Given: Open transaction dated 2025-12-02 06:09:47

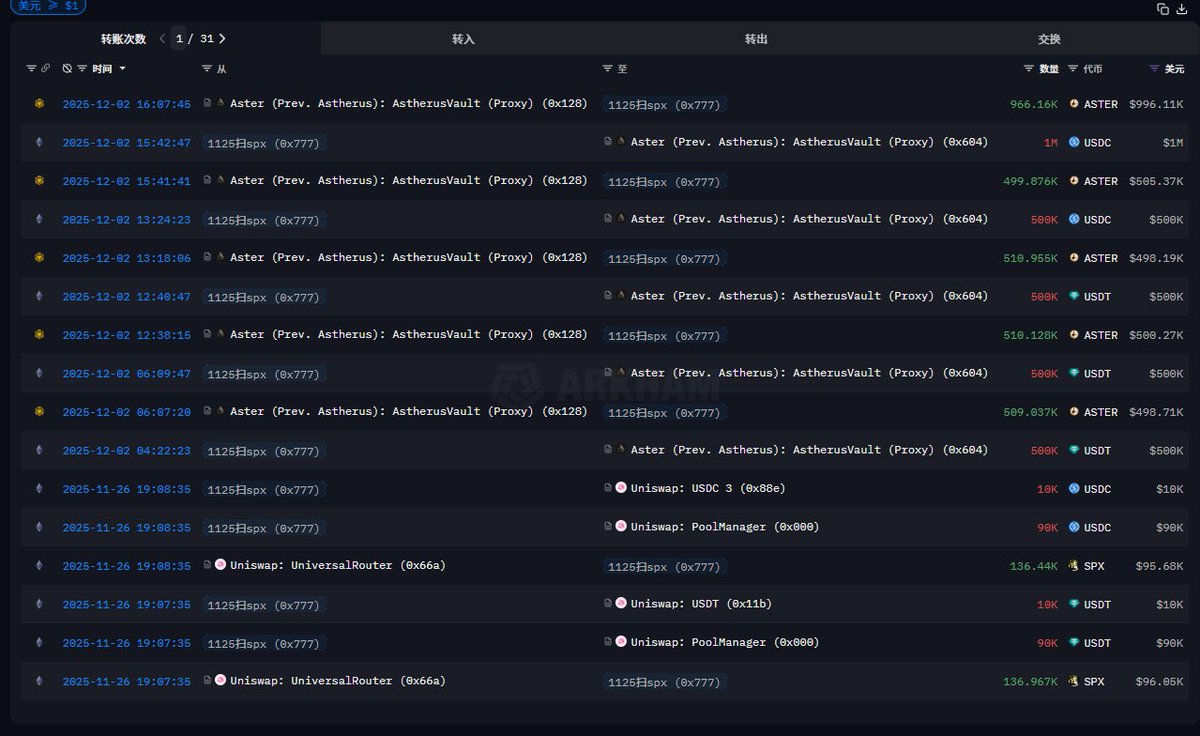Looking at the screenshot, I should click(x=126, y=374).
